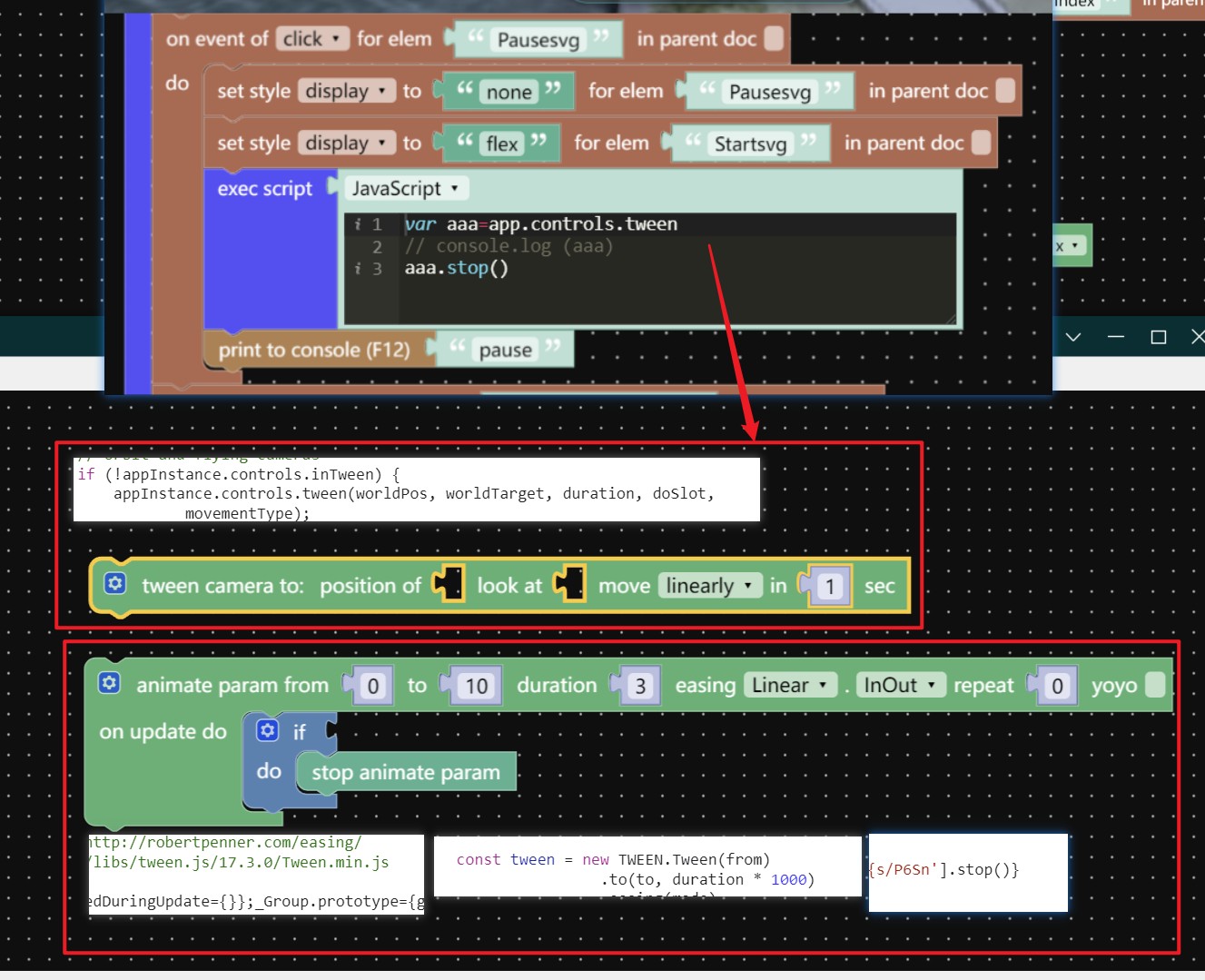The height and width of the screenshot is (980, 1205).
Task: Click the tween camera to label
Action: point(222,586)
